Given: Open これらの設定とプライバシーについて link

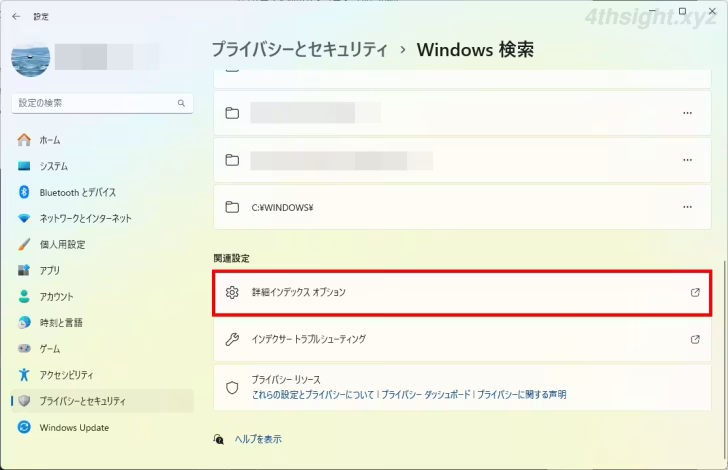Looking at the screenshot, I should [x=313, y=395].
